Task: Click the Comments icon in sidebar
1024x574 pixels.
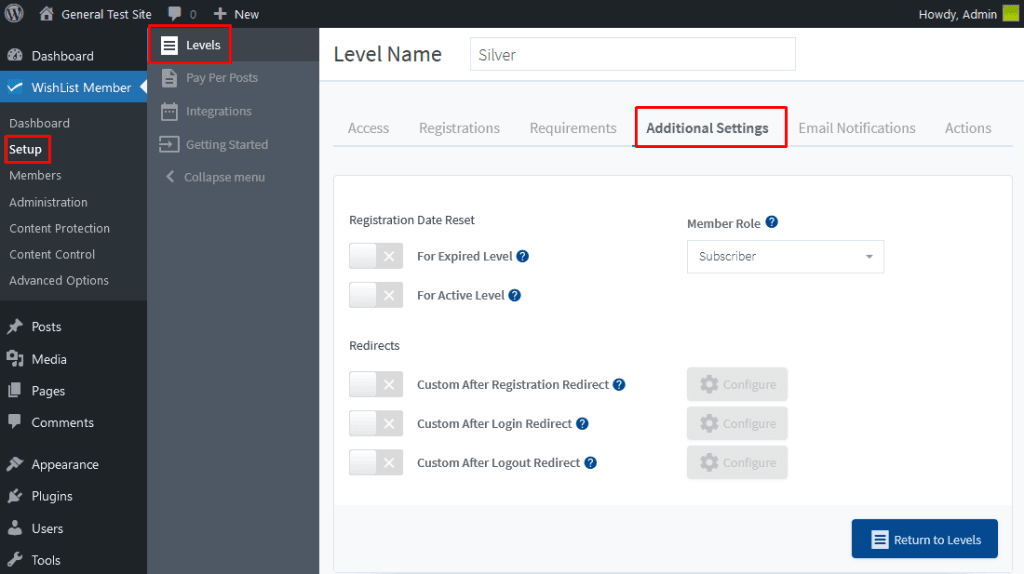Action: [14, 421]
